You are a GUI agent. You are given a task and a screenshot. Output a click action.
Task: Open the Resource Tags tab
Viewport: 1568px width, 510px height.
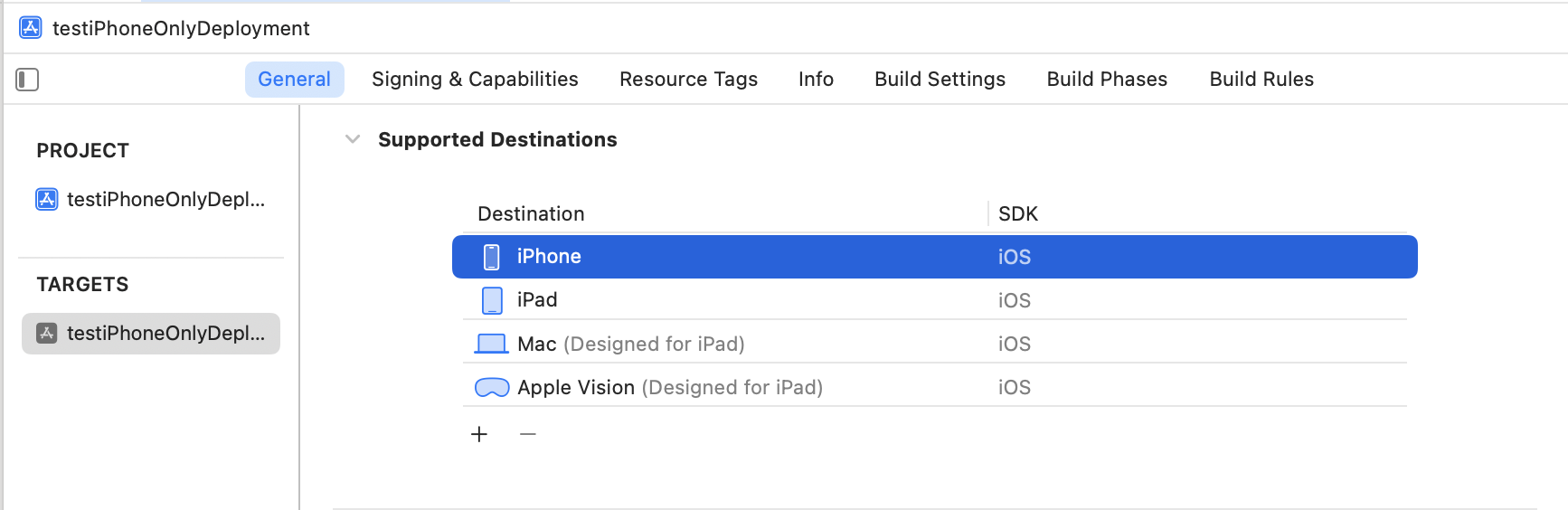click(688, 80)
